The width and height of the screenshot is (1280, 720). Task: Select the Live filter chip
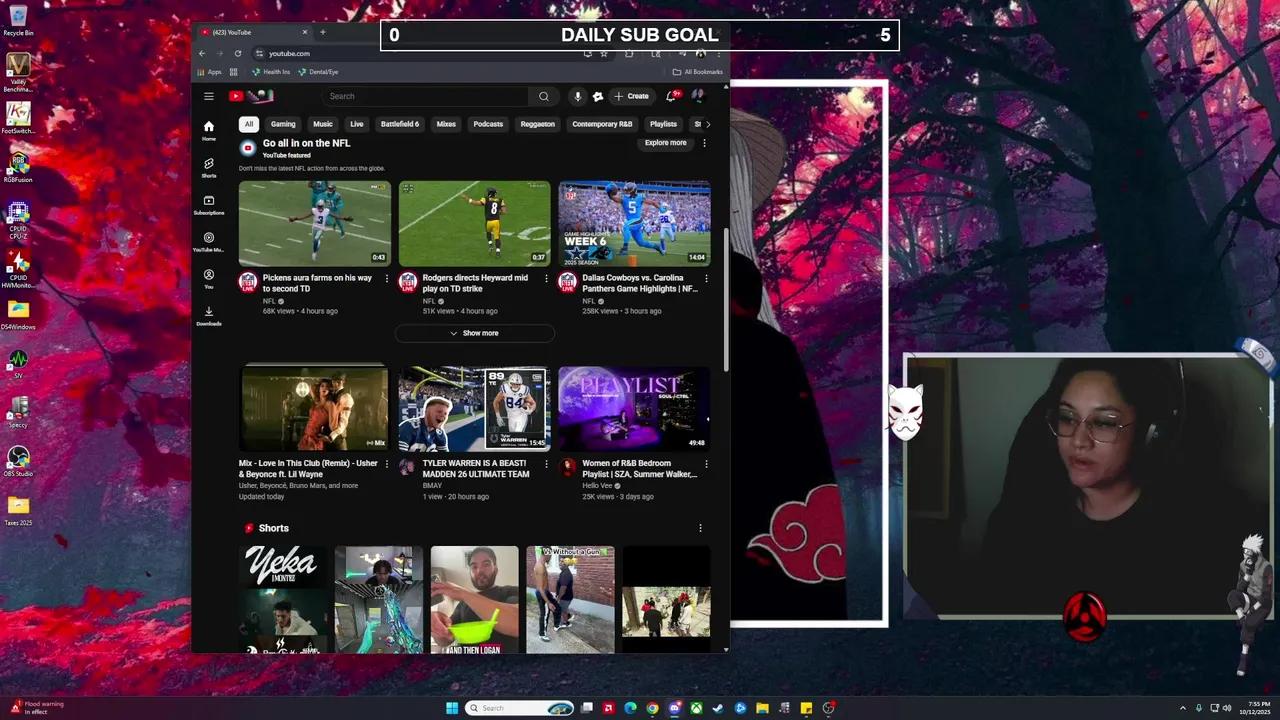357,124
